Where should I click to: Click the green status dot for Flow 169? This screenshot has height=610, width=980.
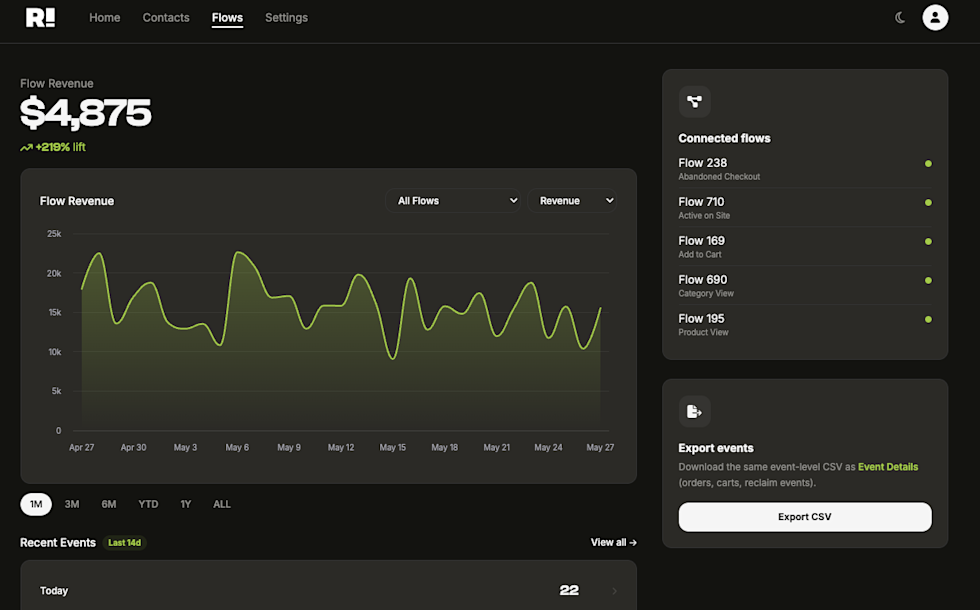coord(928,241)
